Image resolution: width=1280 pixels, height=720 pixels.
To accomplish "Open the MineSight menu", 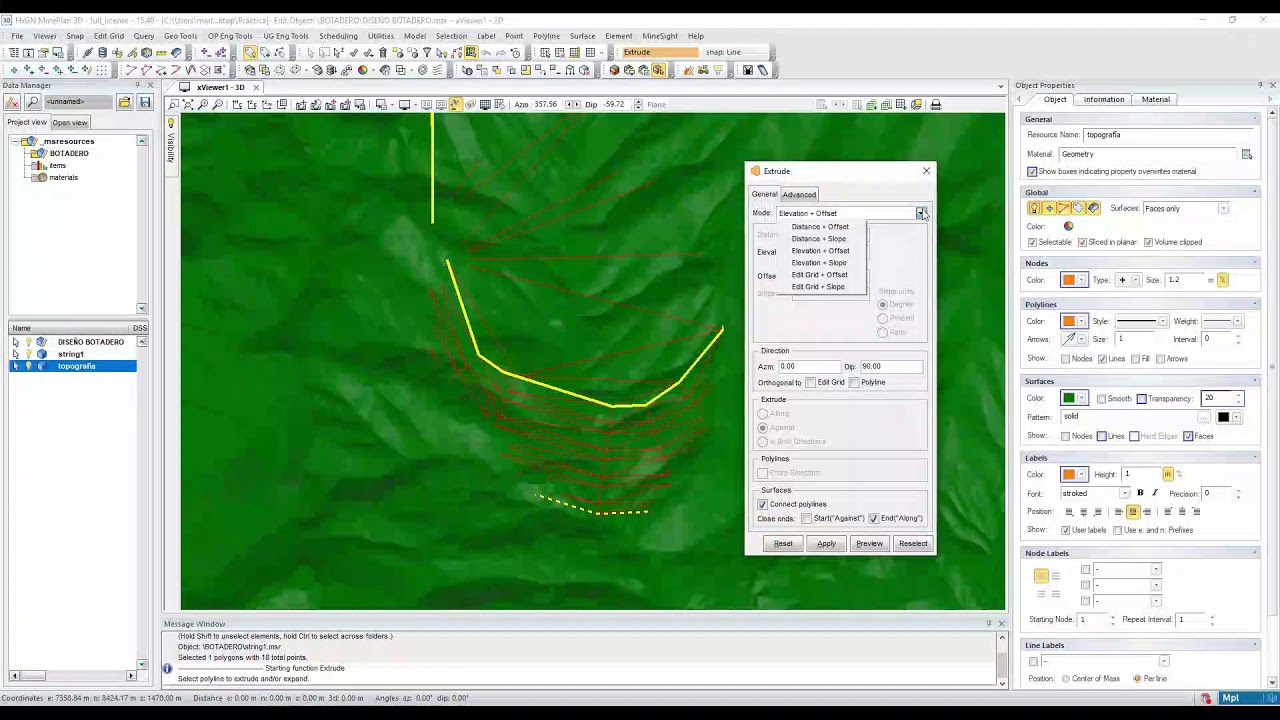I will coord(660,36).
